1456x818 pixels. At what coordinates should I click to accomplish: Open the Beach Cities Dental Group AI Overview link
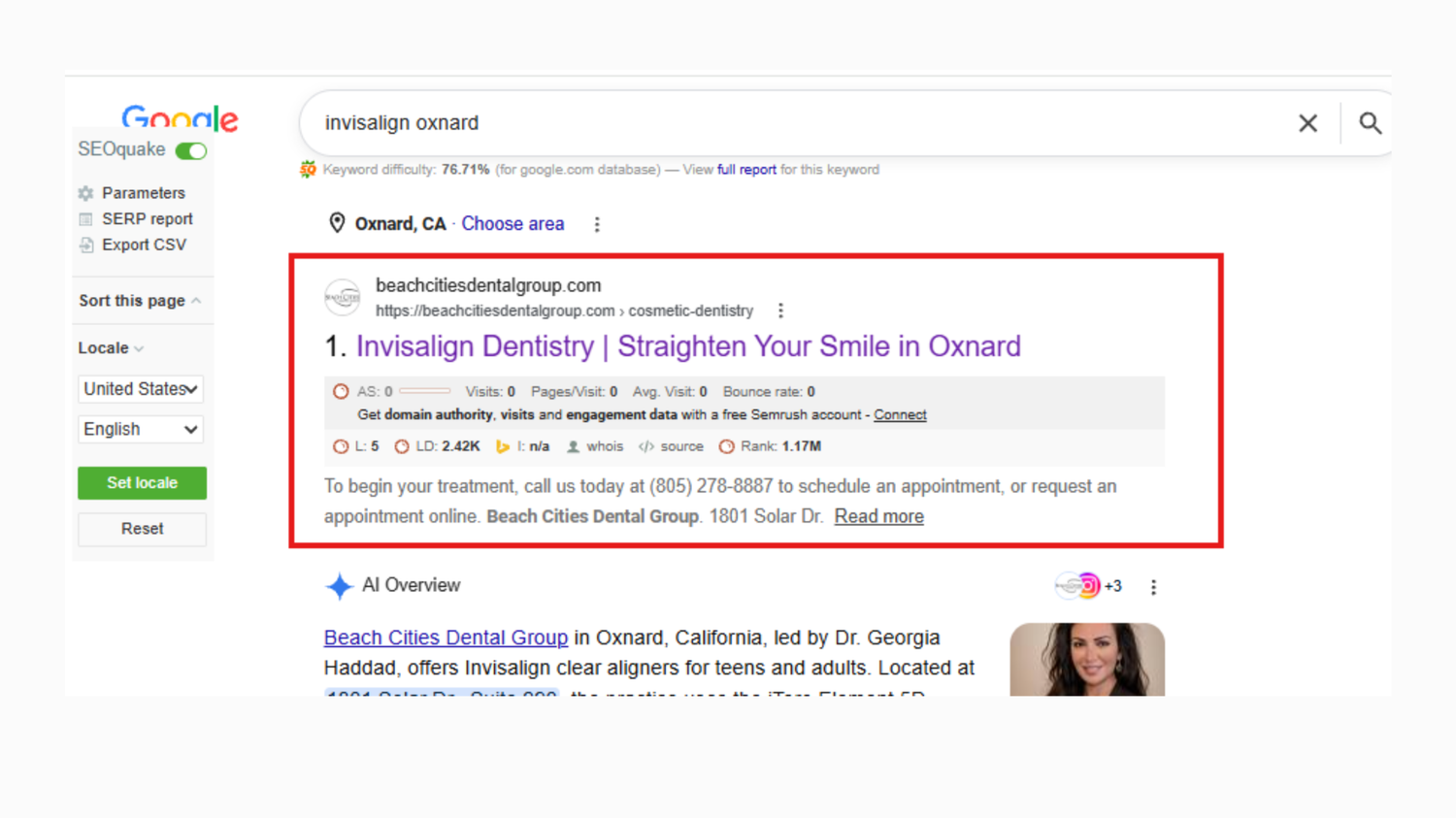(446, 638)
